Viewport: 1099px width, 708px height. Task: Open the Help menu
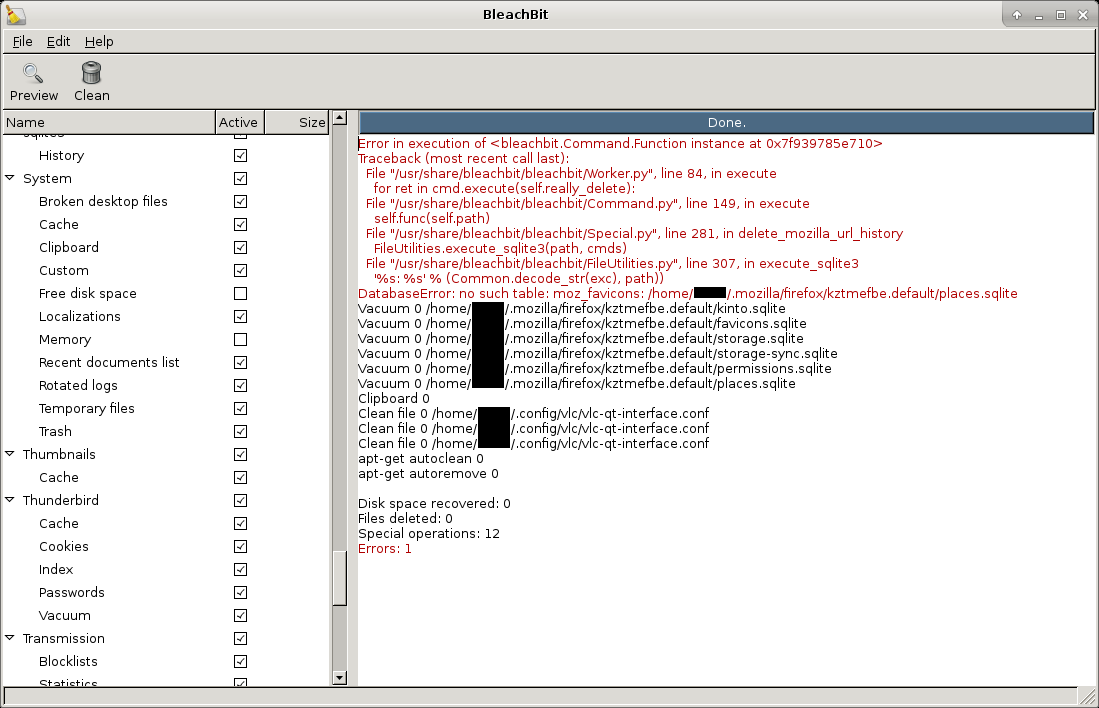[x=98, y=41]
